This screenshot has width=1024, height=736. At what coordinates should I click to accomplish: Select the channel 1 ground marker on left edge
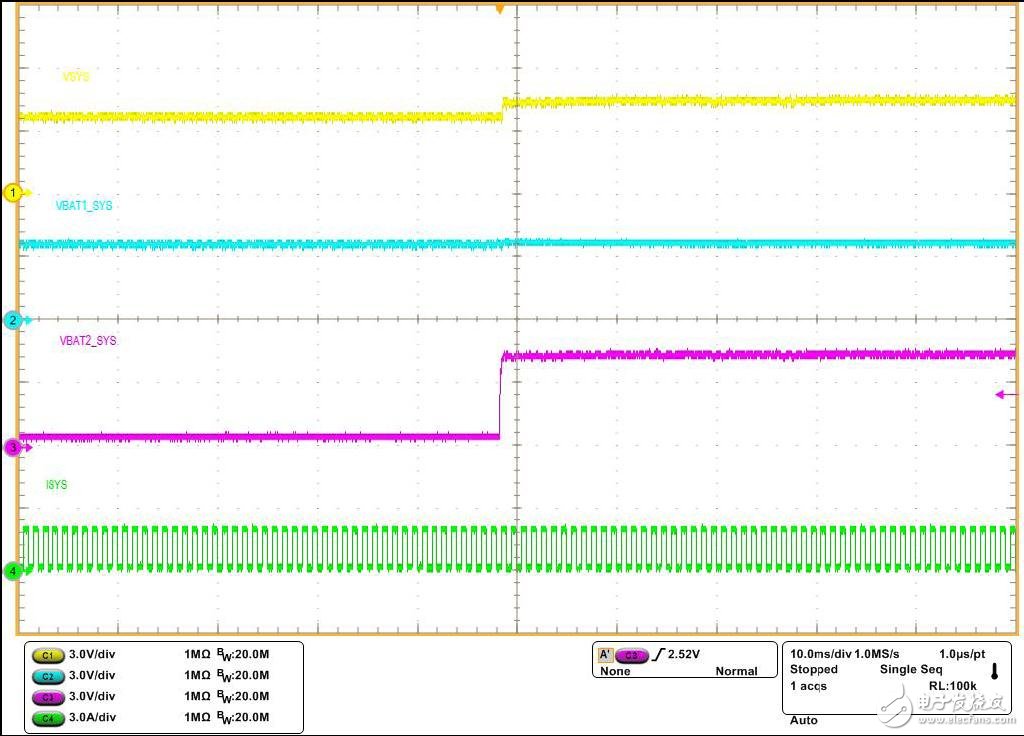14,192
